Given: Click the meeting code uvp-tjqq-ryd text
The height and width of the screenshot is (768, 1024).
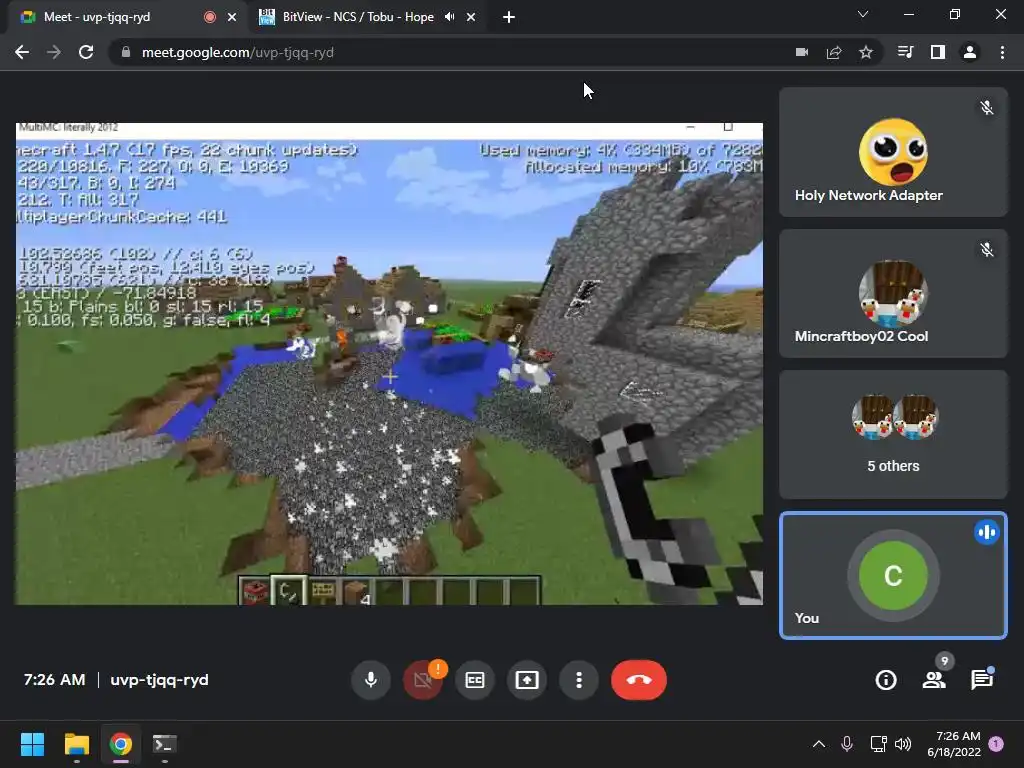Looking at the screenshot, I should pos(159,680).
